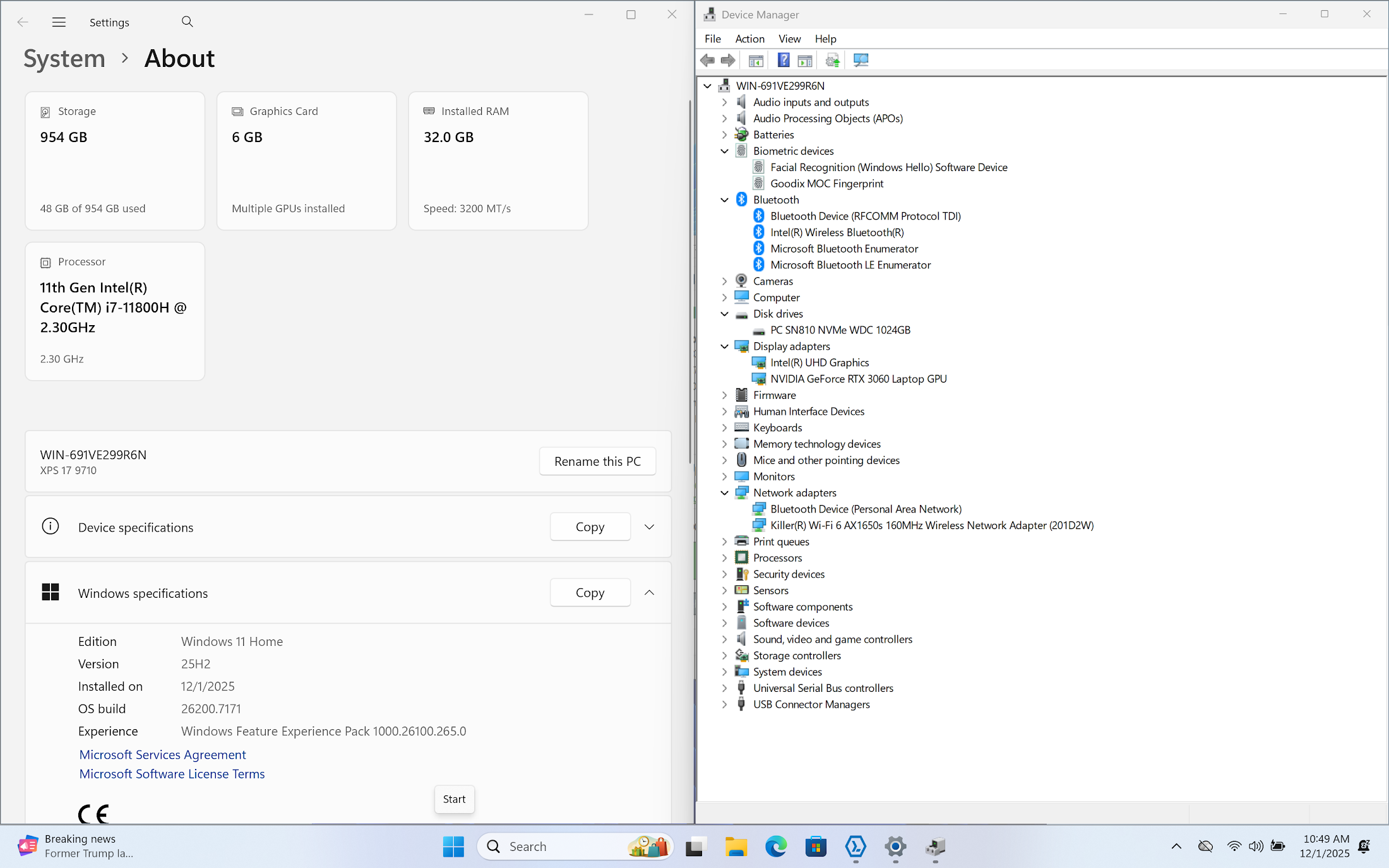The image size is (1389, 868).
Task: Collapse the Bluetooth device category
Action: [725, 200]
